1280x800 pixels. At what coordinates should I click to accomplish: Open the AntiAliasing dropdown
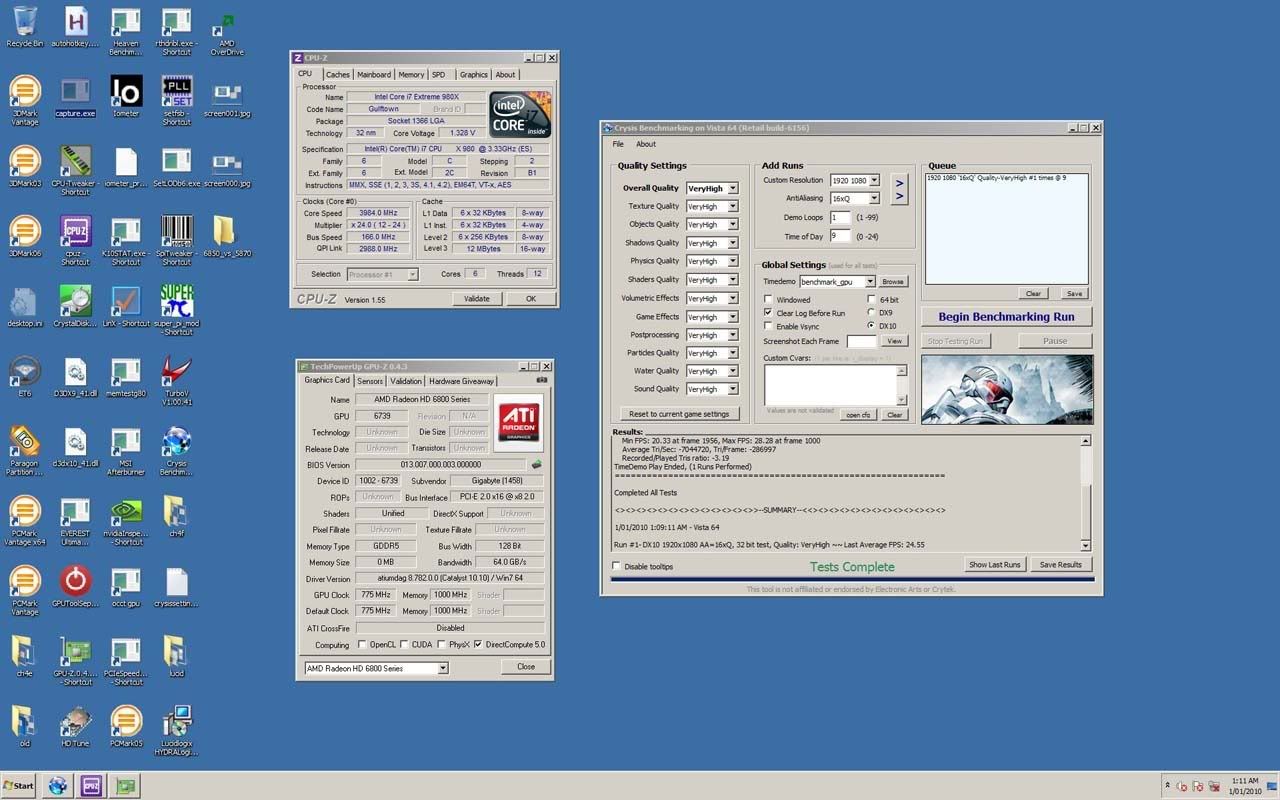[x=874, y=199]
